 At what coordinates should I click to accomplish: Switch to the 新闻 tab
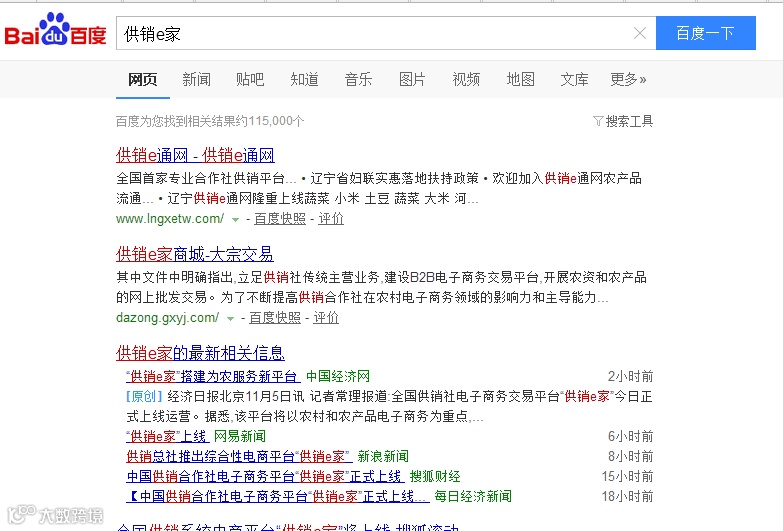tap(196, 79)
